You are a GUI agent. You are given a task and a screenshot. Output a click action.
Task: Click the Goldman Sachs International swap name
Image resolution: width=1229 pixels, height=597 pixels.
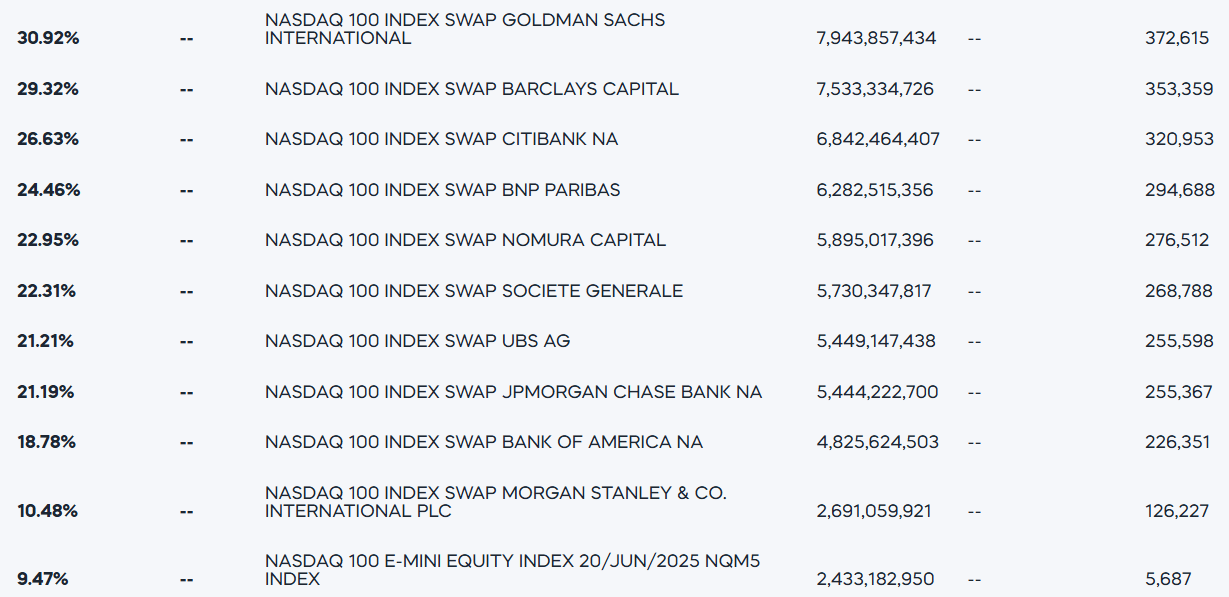tap(464, 29)
